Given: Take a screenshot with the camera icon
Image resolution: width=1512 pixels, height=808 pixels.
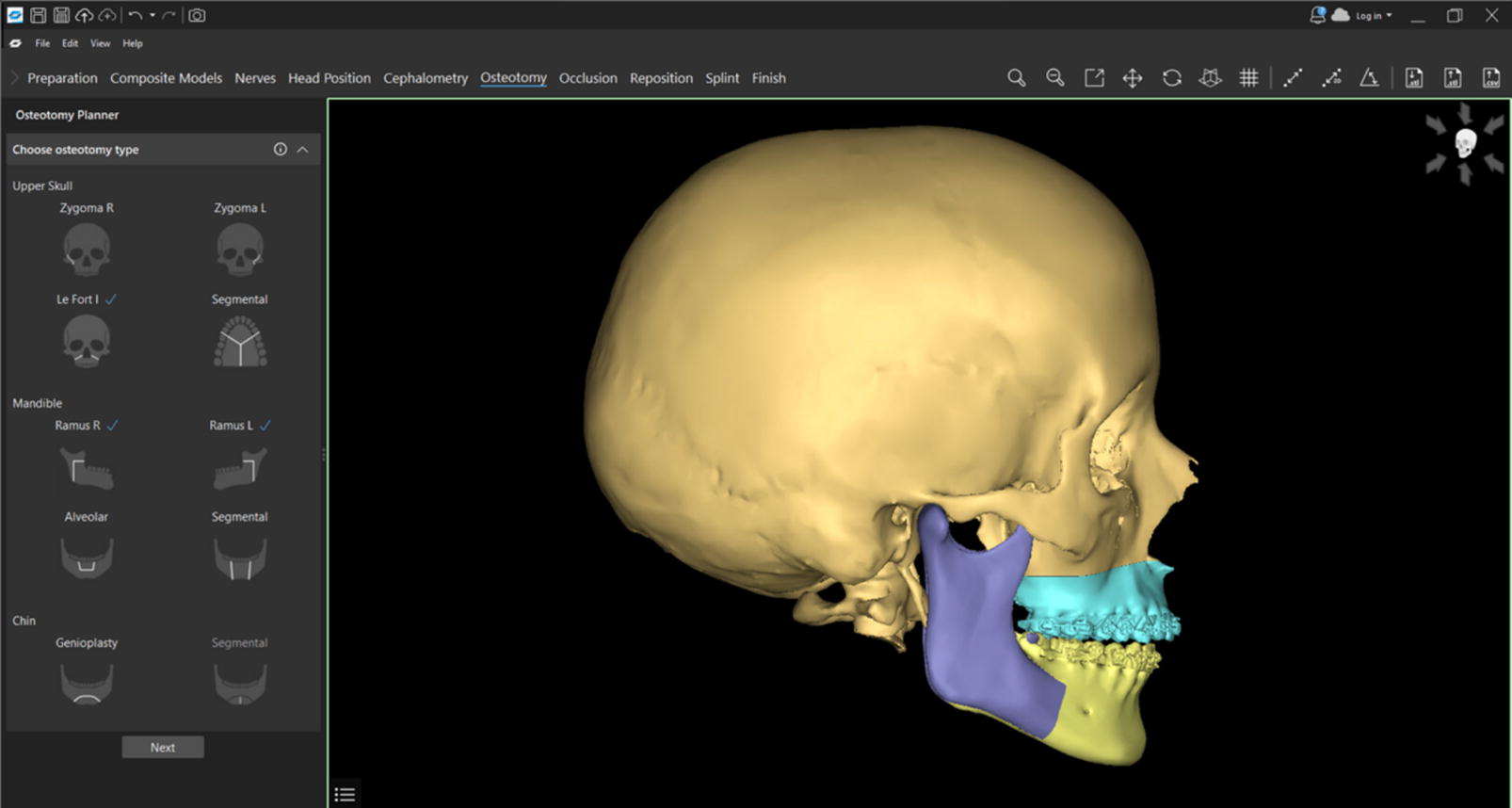Looking at the screenshot, I should (197, 15).
